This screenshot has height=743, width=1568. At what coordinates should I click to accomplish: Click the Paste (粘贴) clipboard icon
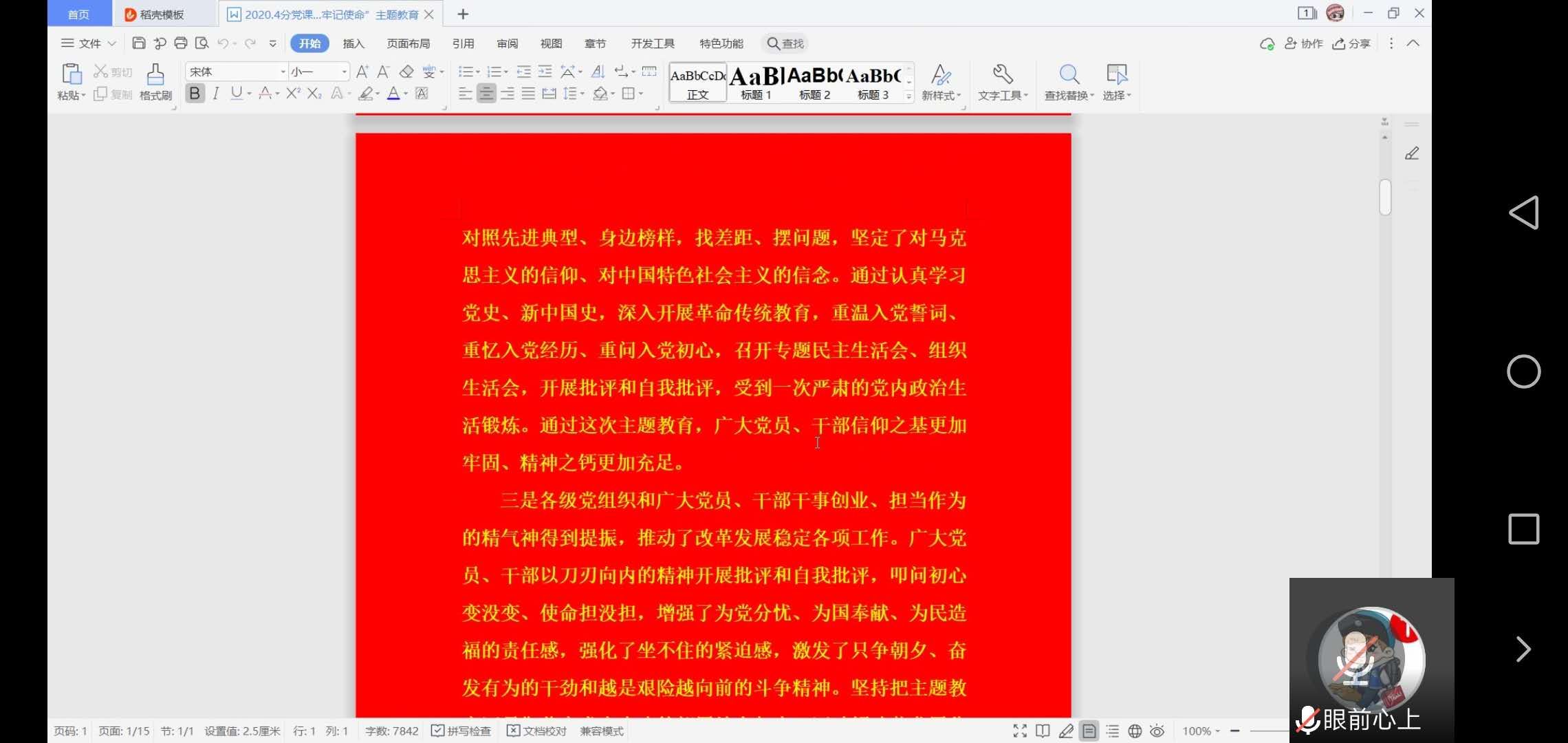click(x=72, y=74)
